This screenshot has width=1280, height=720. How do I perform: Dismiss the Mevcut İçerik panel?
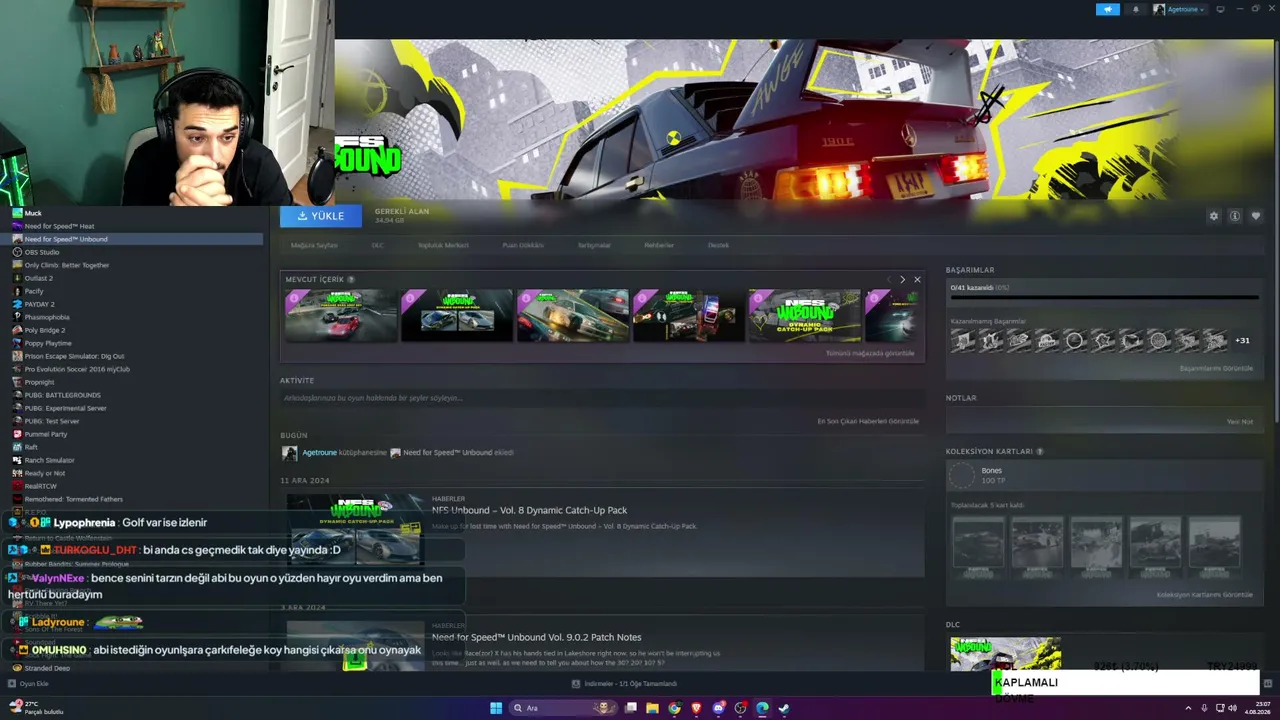pyautogui.click(x=917, y=279)
